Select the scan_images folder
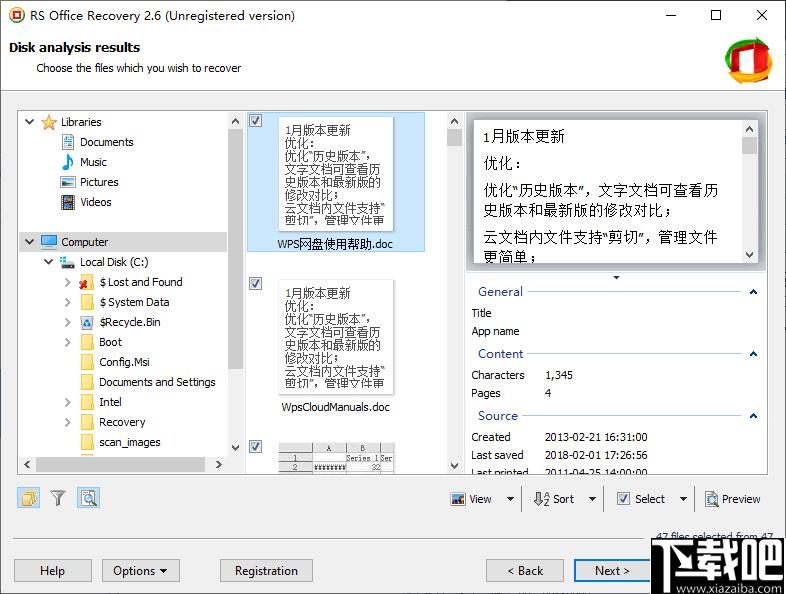The width and height of the screenshot is (786, 594). (x=130, y=442)
